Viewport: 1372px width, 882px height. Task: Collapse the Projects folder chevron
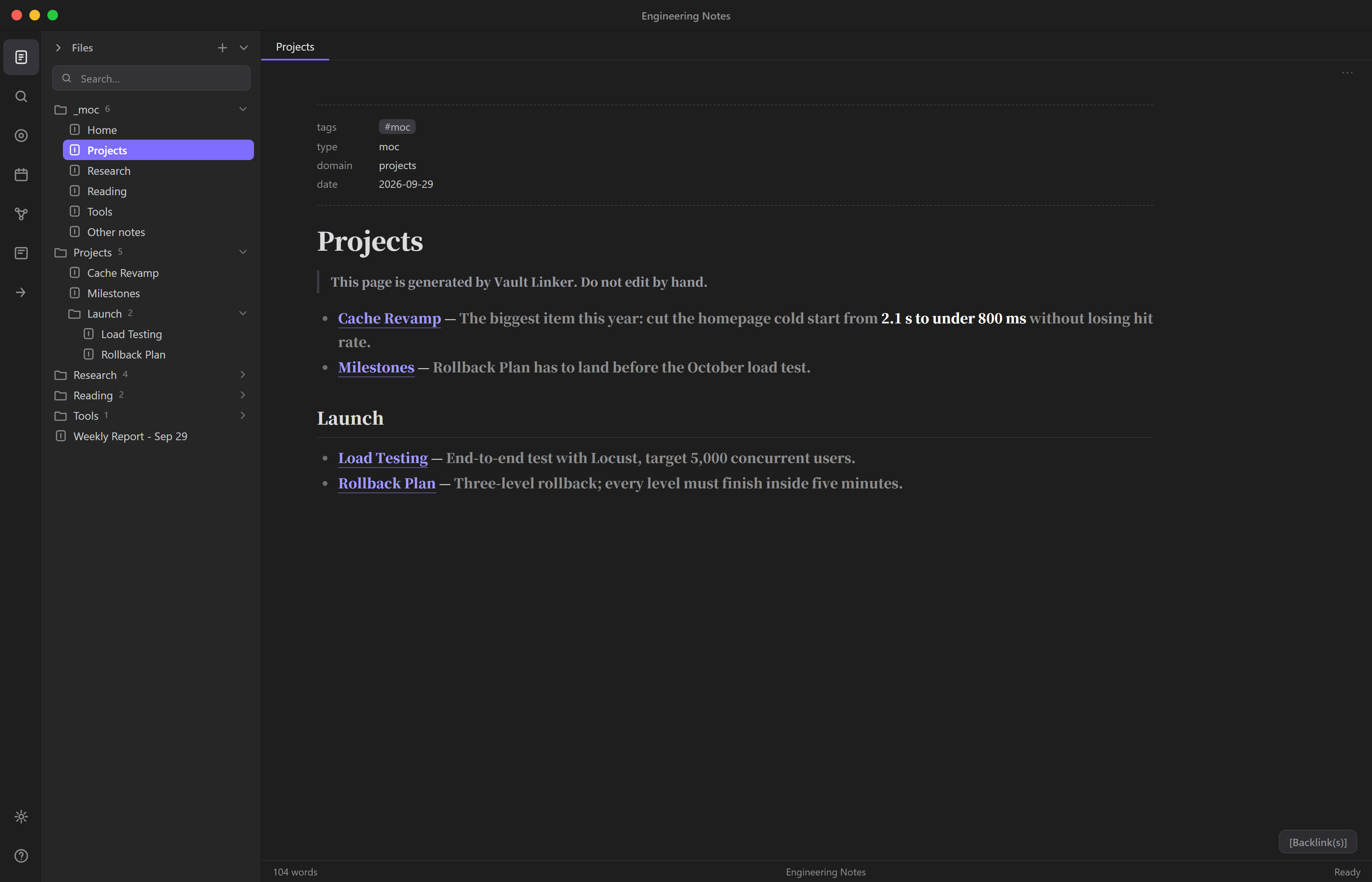[243, 252]
